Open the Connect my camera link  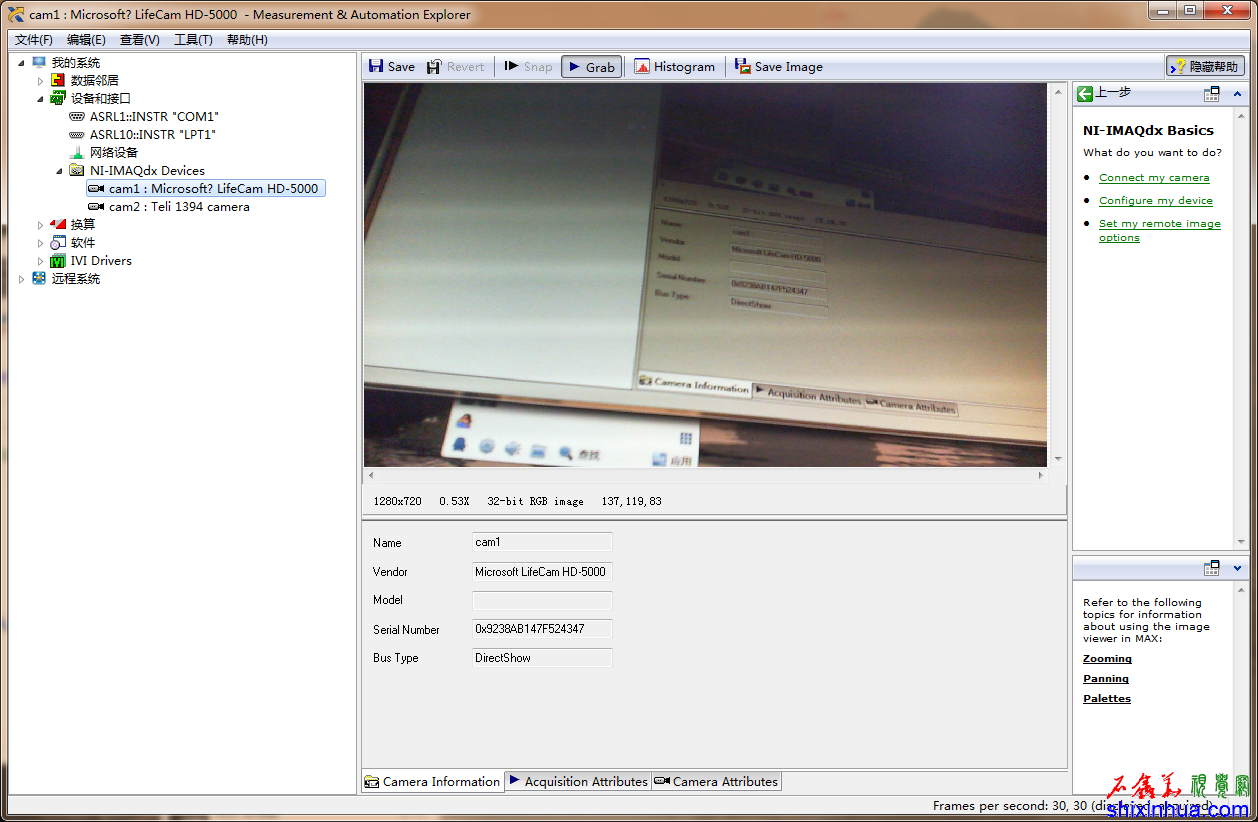(x=1153, y=178)
